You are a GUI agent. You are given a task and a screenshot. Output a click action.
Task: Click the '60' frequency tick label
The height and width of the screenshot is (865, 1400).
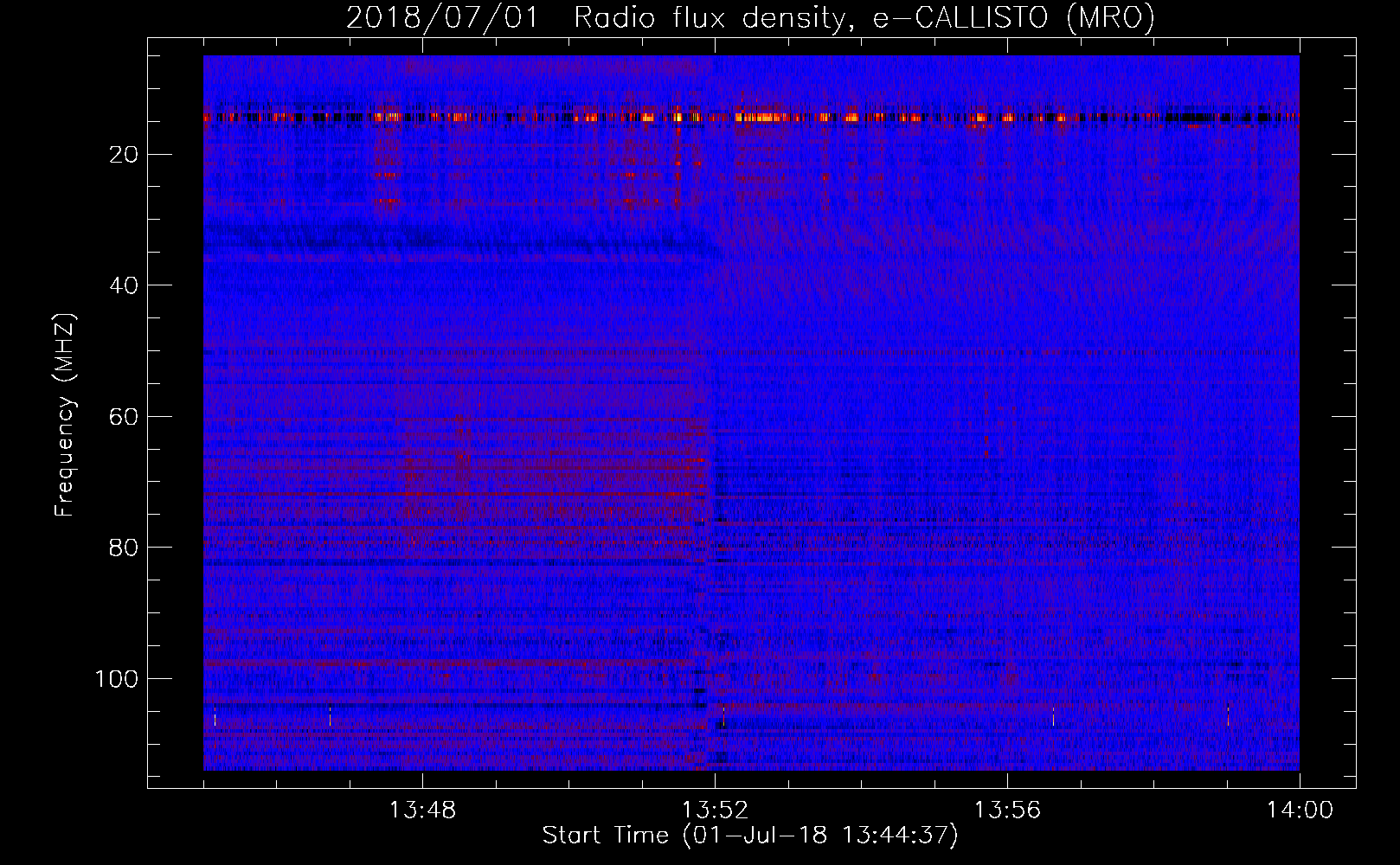point(125,417)
